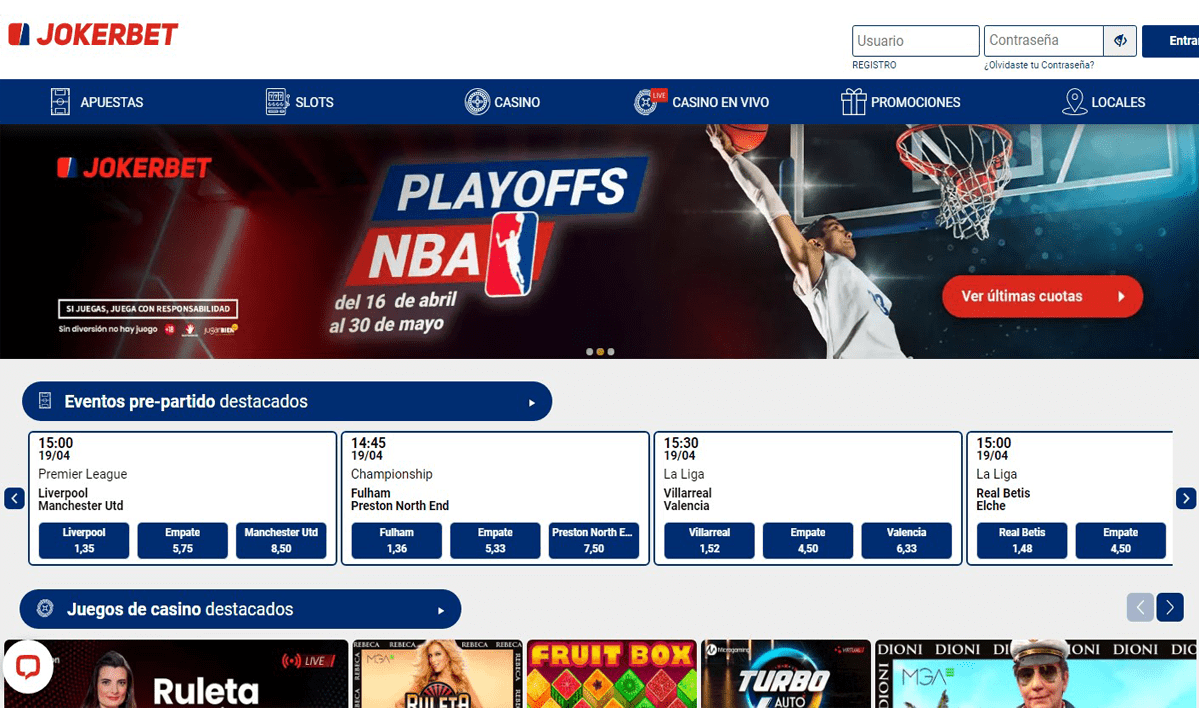Viewport: 1199px width, 708px height.
Task: Select Empate 4,50 in the Real Betis match
Action: coord(1121,541)
